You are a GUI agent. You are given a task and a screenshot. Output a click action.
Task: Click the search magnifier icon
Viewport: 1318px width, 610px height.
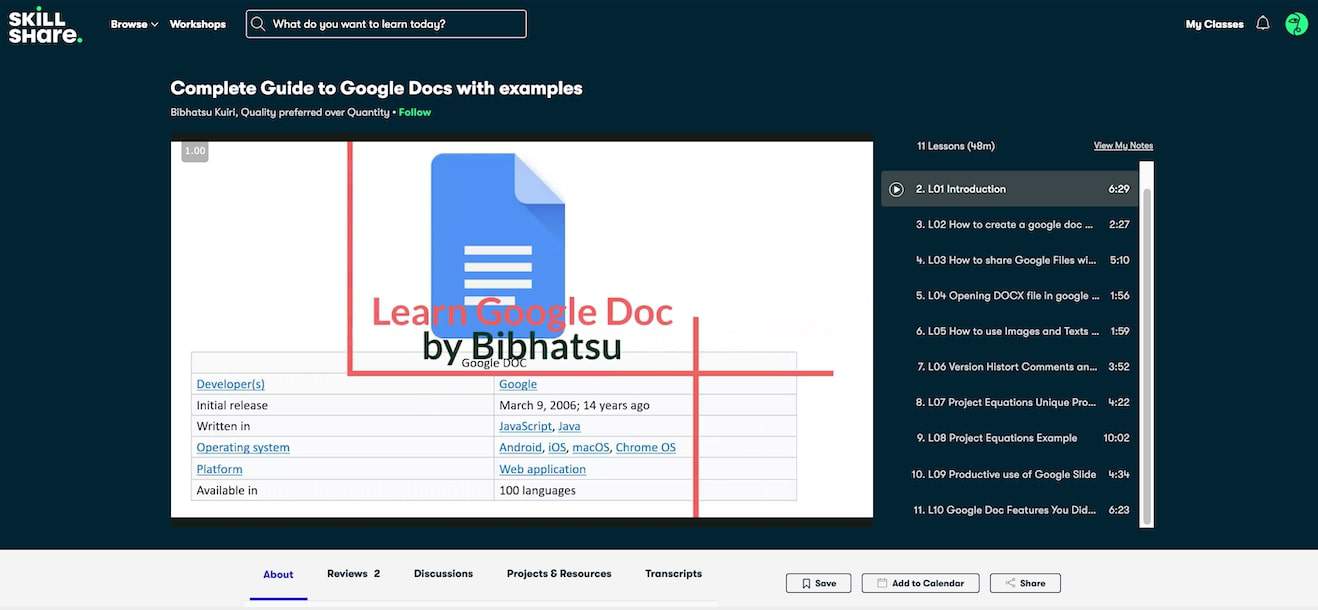[258, 24]
